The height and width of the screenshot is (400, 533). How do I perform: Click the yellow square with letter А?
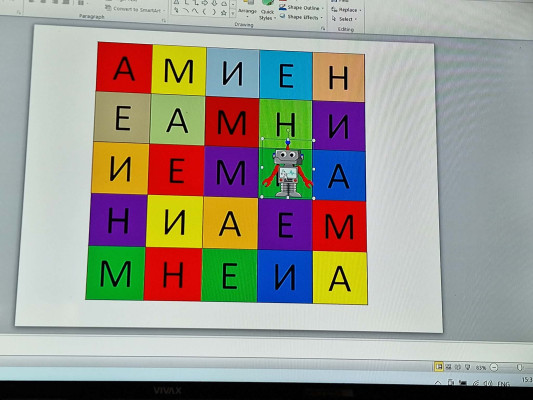[340, 278]
